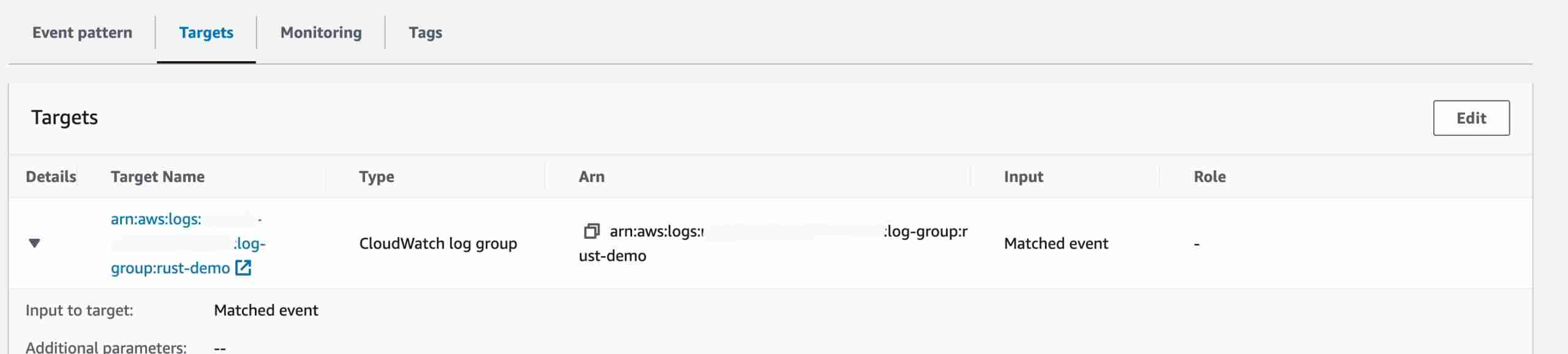Click the Arn column header
The width and height of the screenshot is (1568, 354).
tap(591, 177)
